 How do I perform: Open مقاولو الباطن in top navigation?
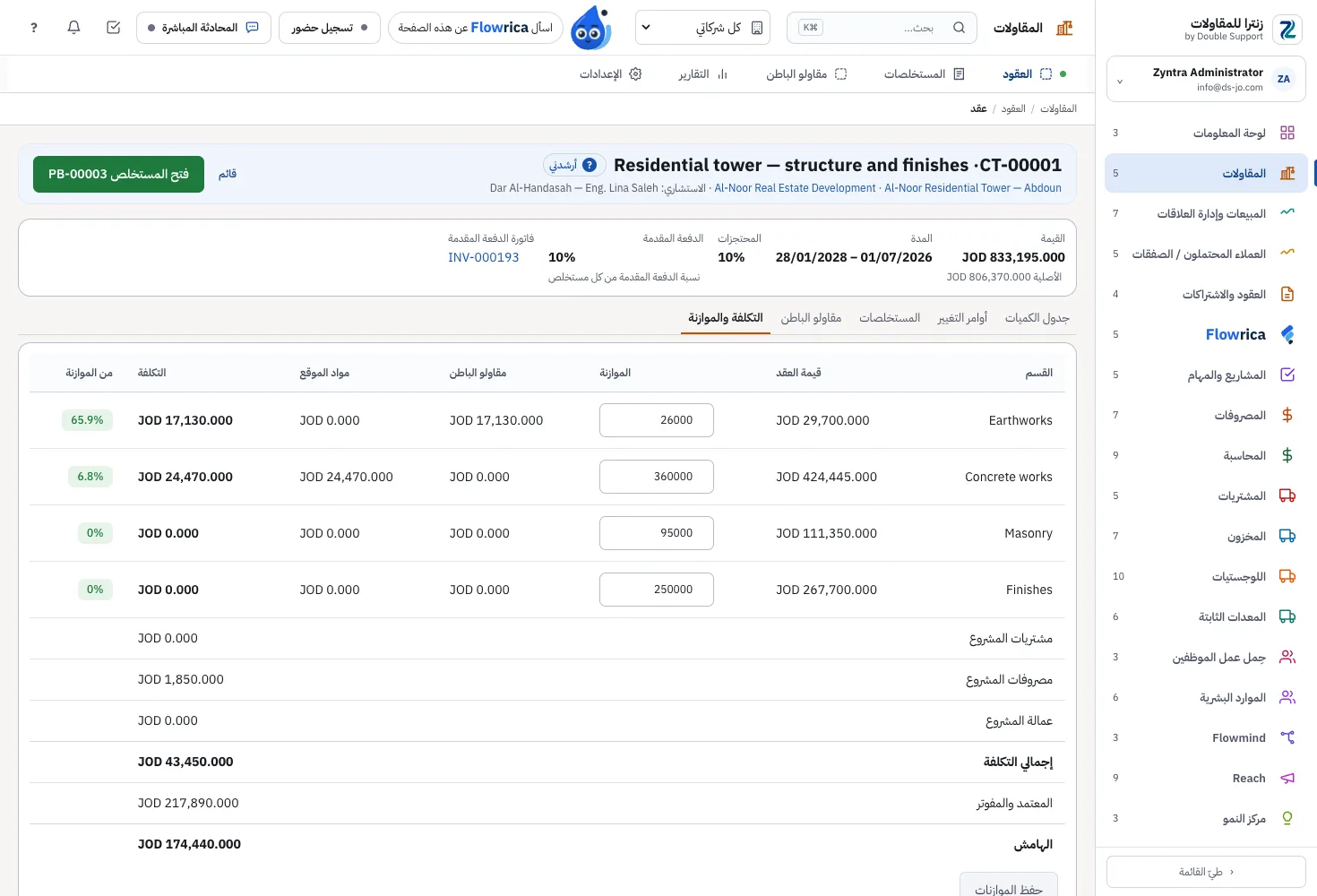pyautogui.click(x=806, y=74)
